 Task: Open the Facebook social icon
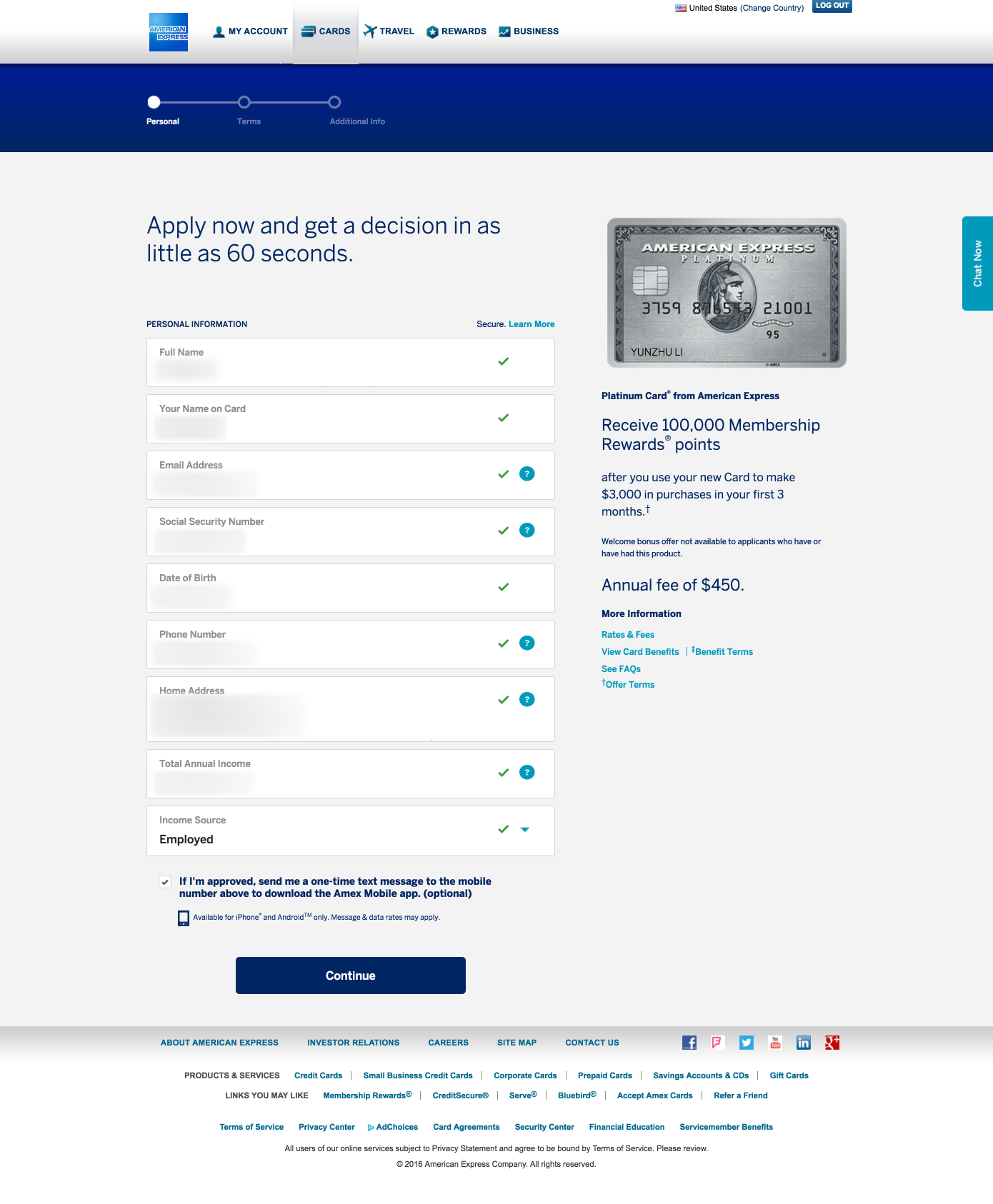click(689, 1043)
